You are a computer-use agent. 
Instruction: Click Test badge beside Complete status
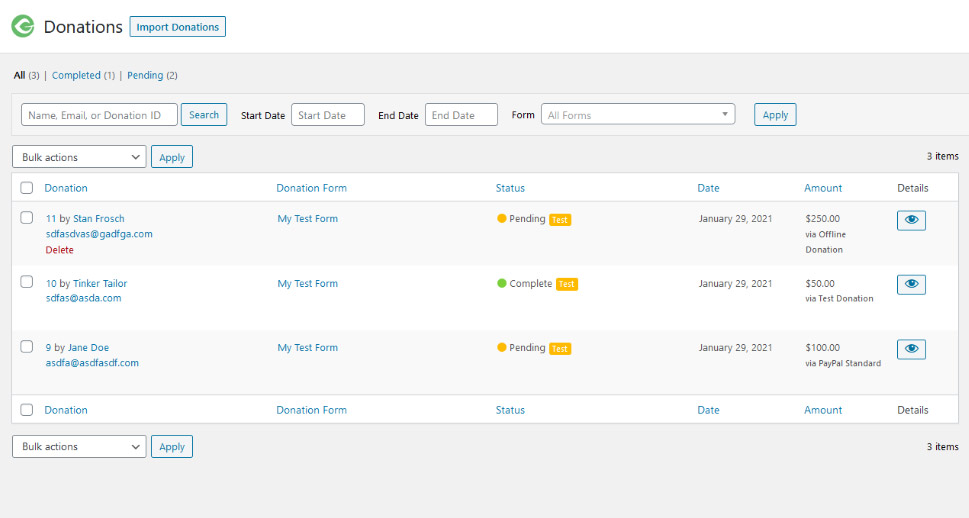(x=567, y=284)
